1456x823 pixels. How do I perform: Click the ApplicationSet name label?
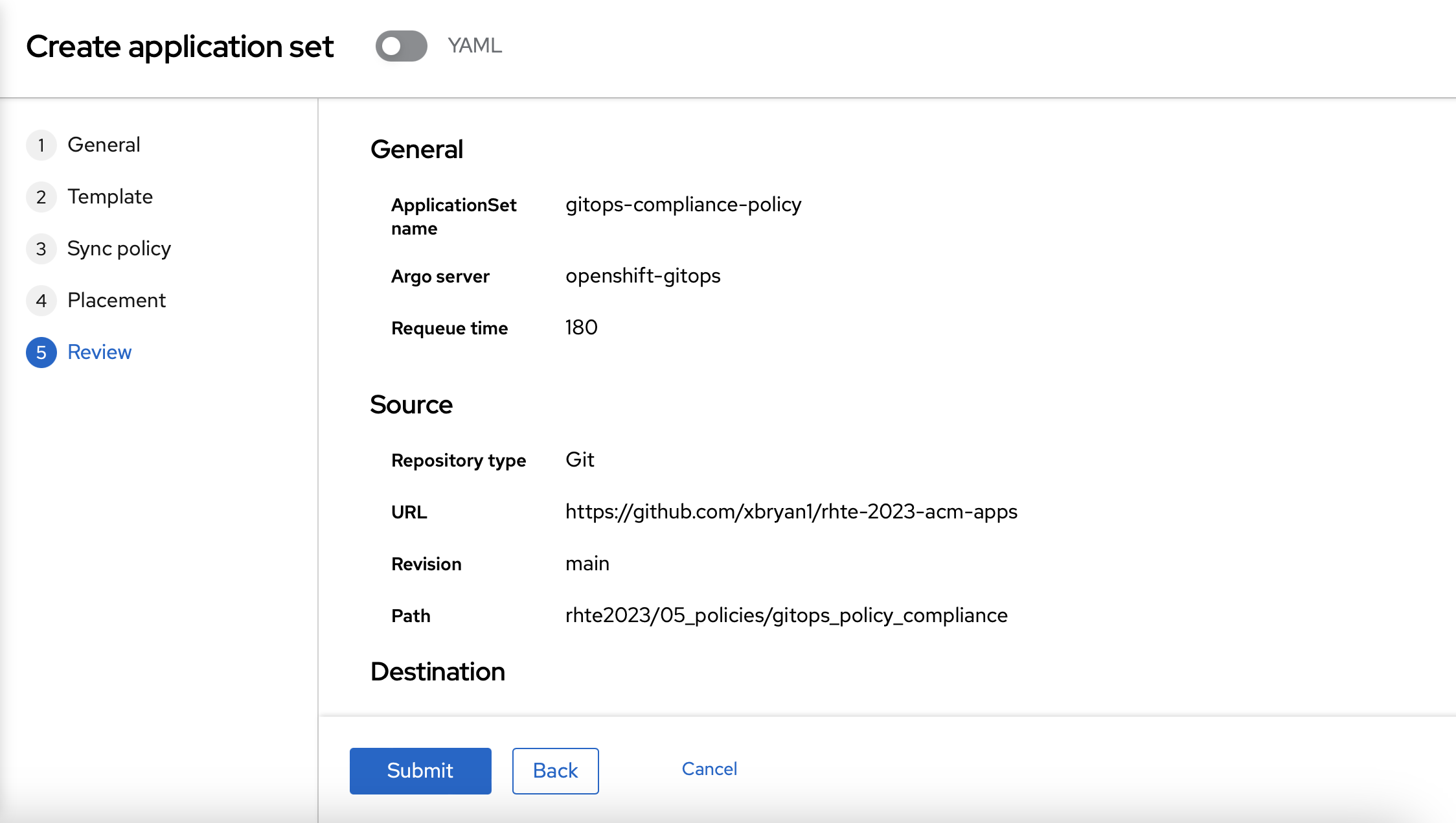tap(453, 216)
